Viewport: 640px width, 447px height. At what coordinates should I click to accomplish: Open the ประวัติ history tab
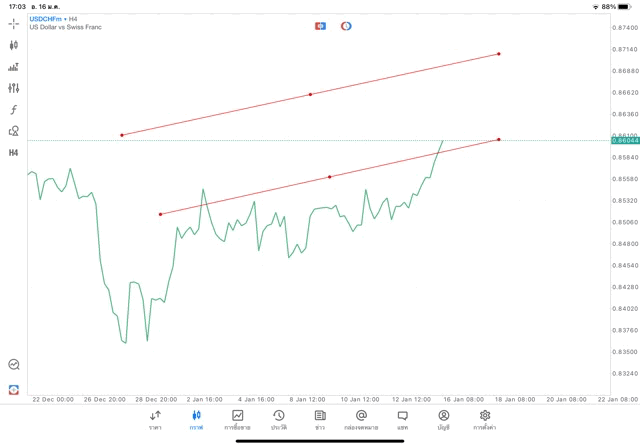[278, 420]
